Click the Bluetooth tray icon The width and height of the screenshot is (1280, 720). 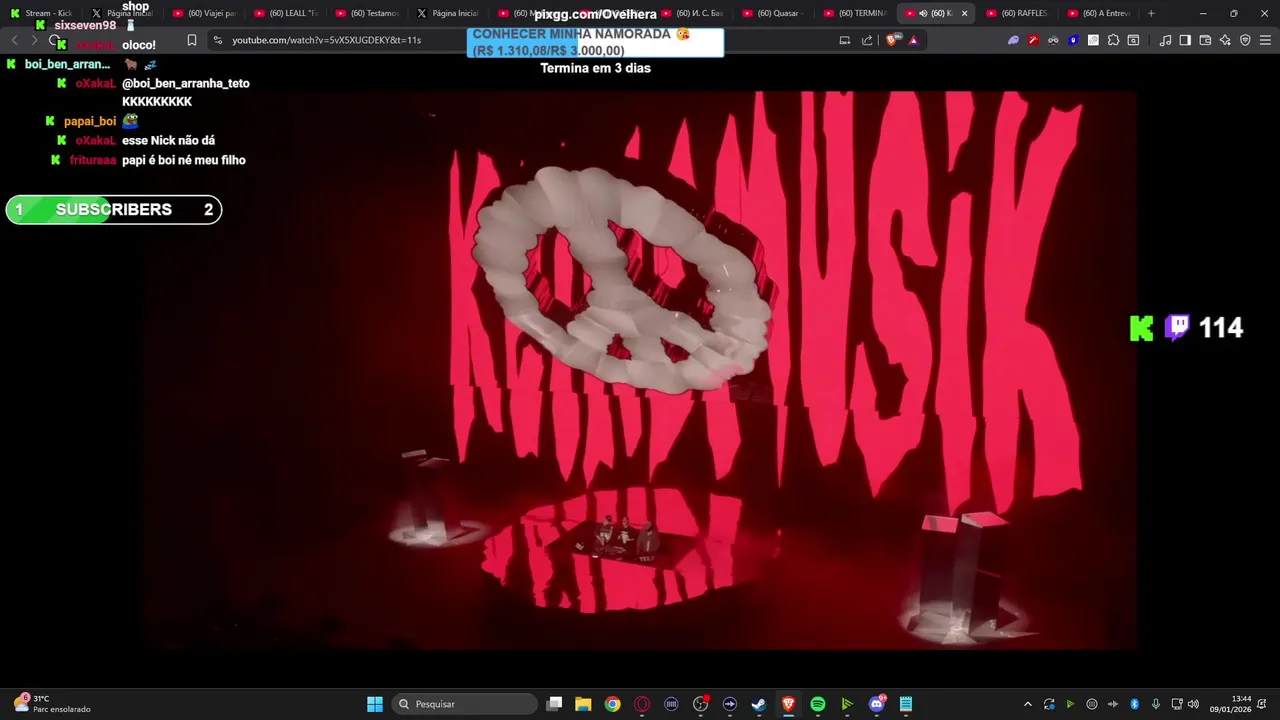(1134, 704)
